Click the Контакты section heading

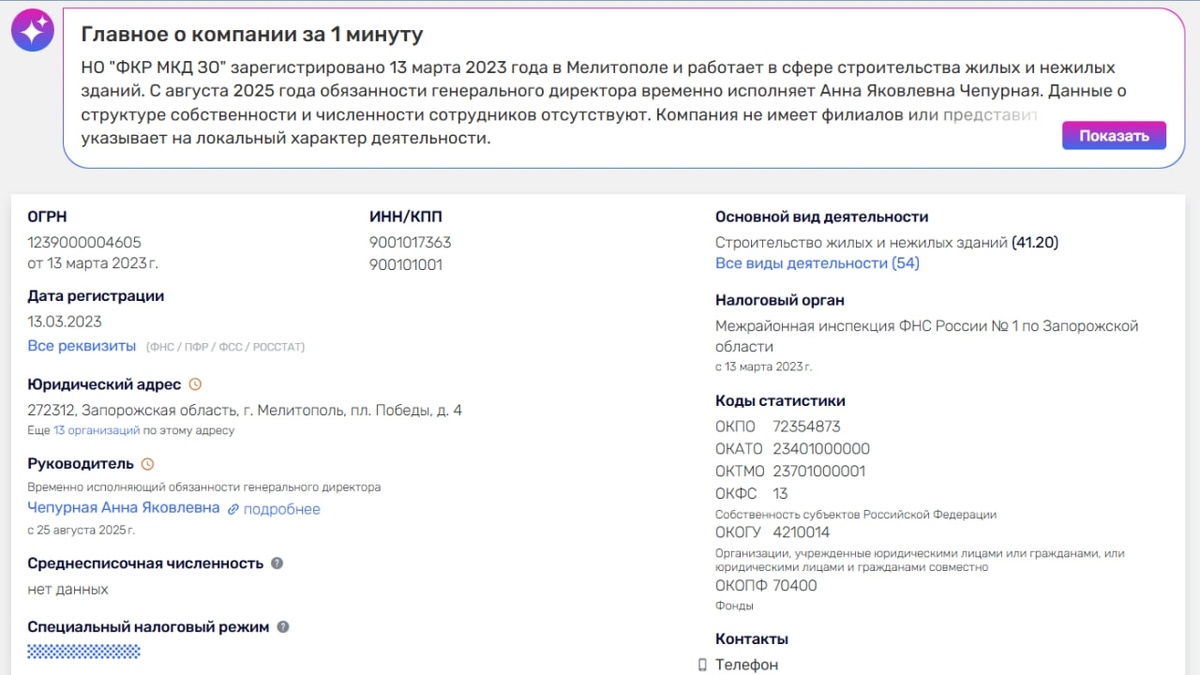pos(752,639)
